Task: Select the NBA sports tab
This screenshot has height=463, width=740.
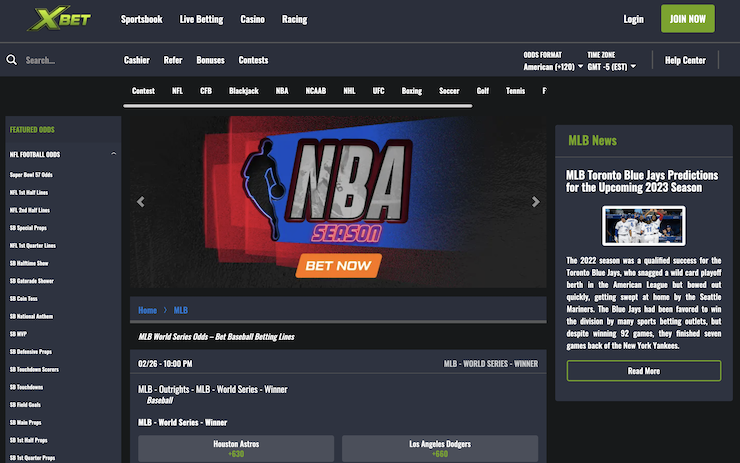Action: 282,91
